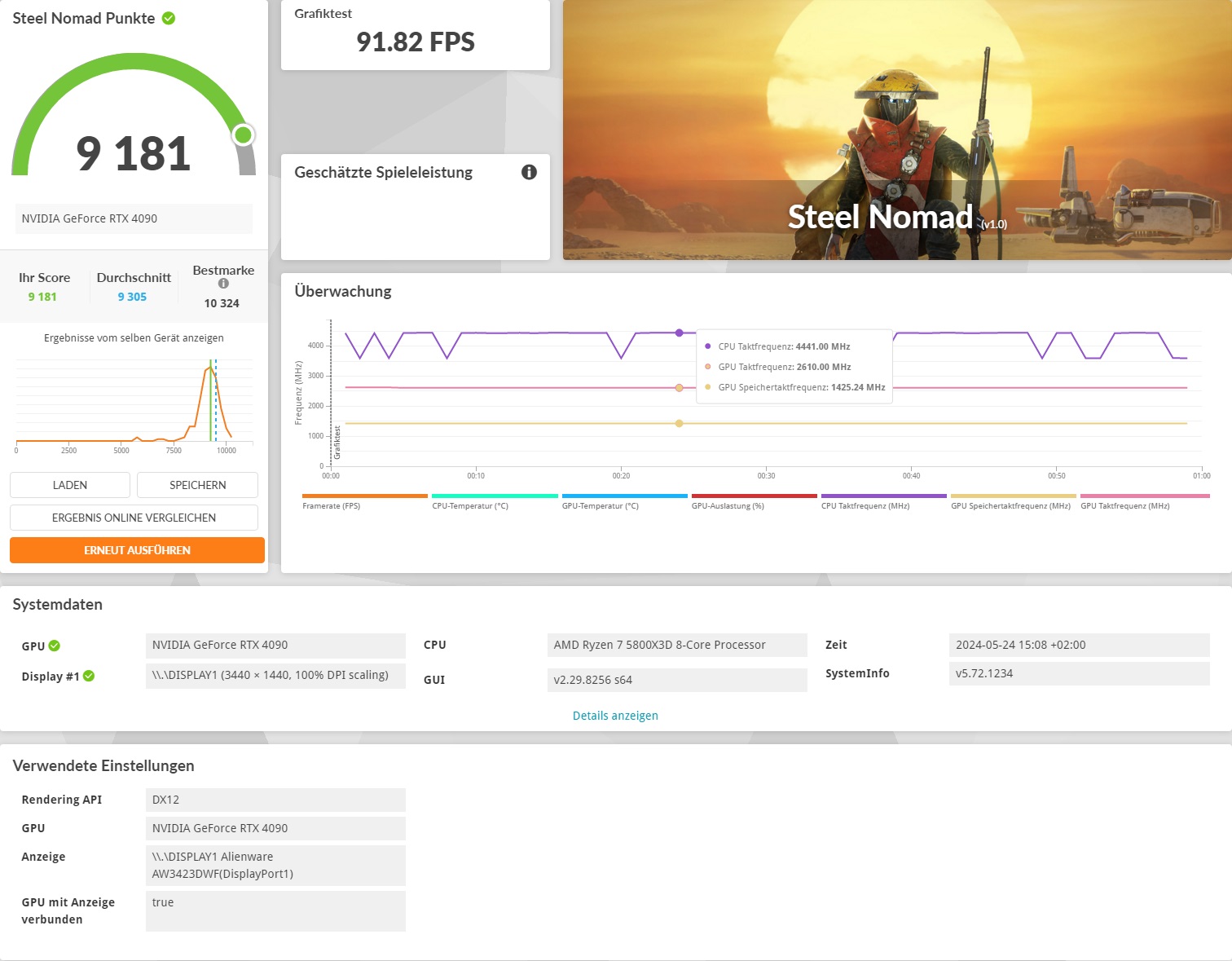Click the score gauge knob
1232x961 pixels.
click(x=243, y=134)
